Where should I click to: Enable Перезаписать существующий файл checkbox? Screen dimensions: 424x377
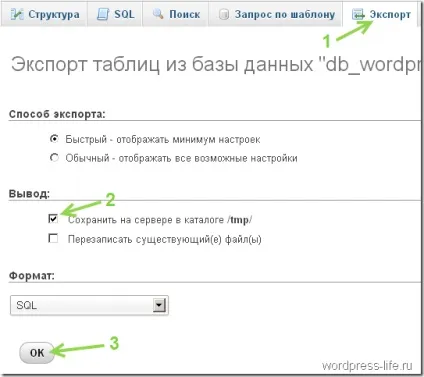click(53, 238)
